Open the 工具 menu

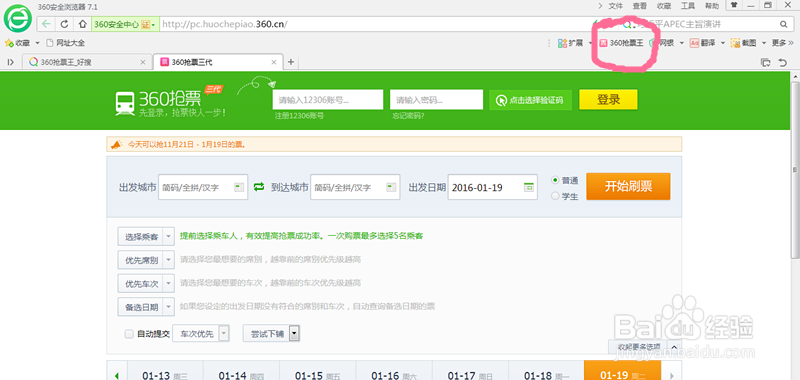pos(688,6)
